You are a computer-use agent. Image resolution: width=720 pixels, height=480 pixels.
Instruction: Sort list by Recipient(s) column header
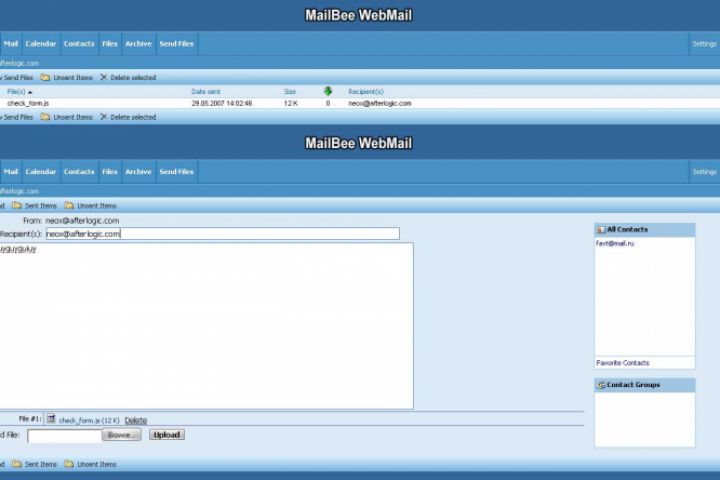(366, 92)
